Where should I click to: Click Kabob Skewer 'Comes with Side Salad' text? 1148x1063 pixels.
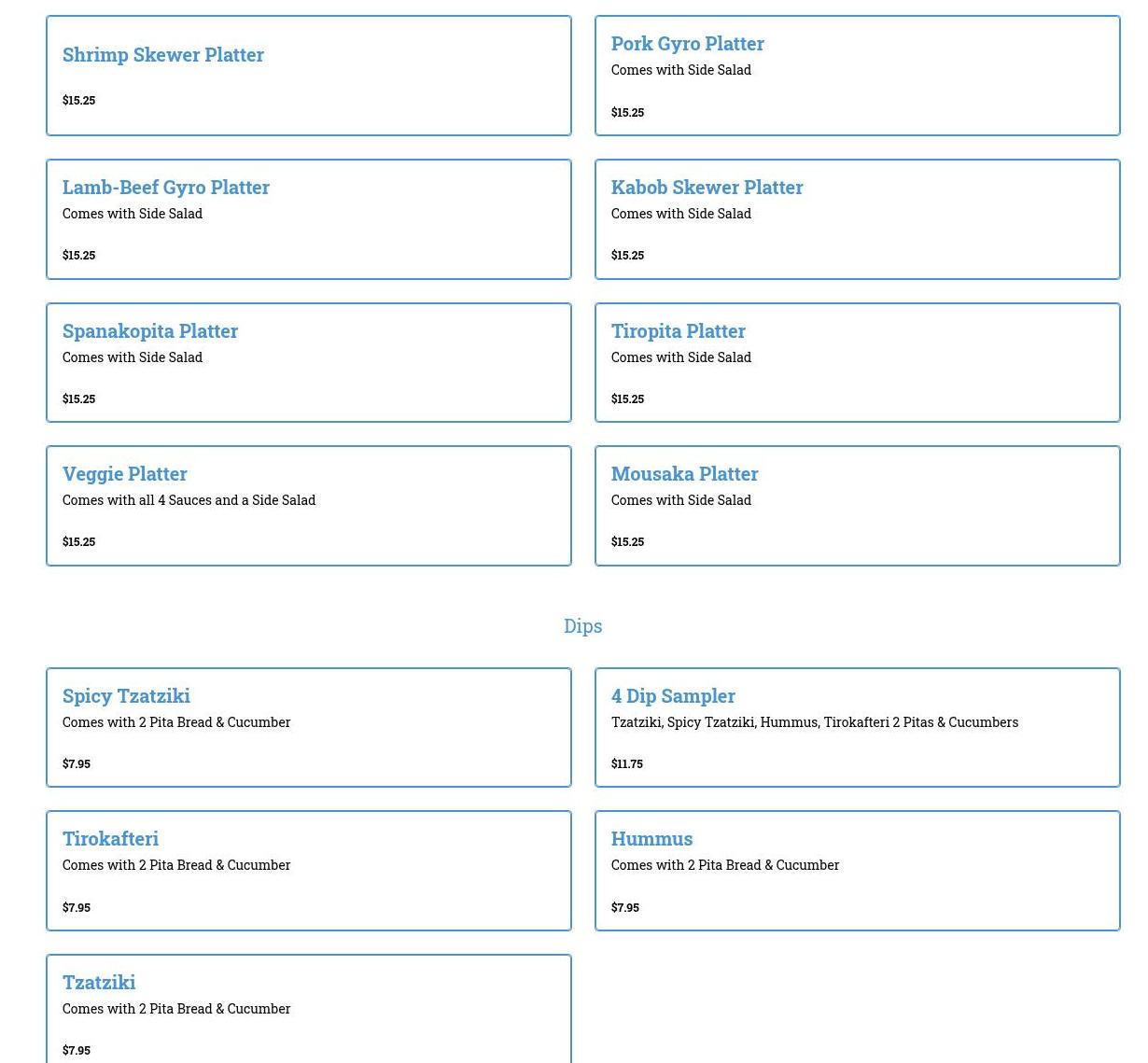pyautogui.click(x=681, y=214)
